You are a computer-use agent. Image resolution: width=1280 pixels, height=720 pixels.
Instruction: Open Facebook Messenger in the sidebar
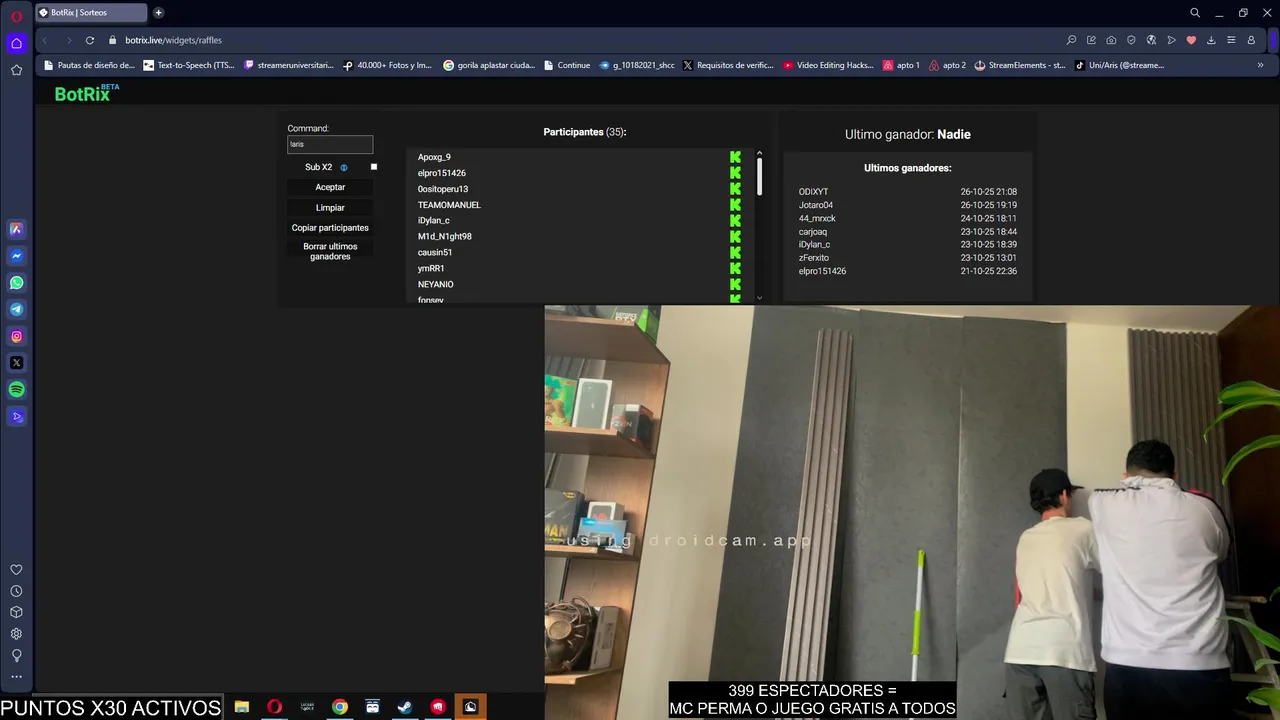point(16,256)
